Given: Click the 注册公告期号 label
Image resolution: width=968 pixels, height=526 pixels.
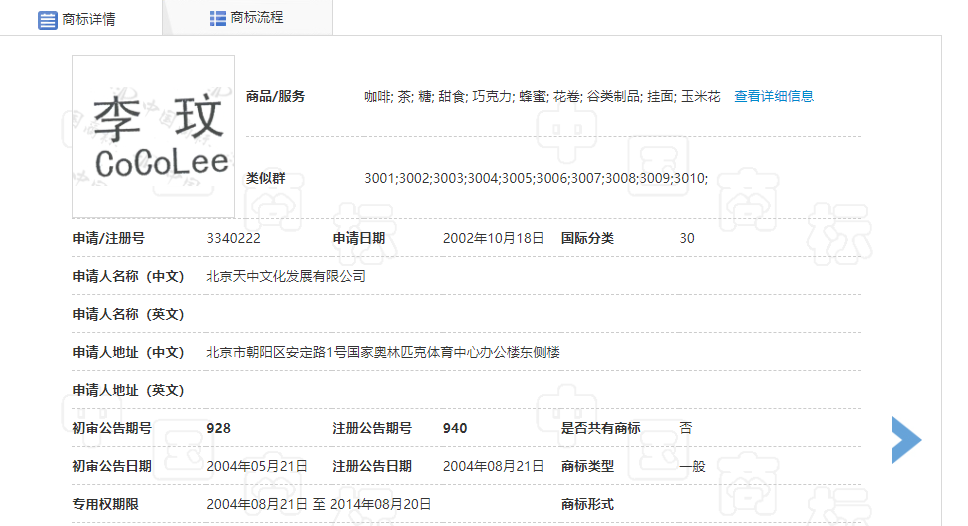Looking at the screenshot, I should point(372,428).
